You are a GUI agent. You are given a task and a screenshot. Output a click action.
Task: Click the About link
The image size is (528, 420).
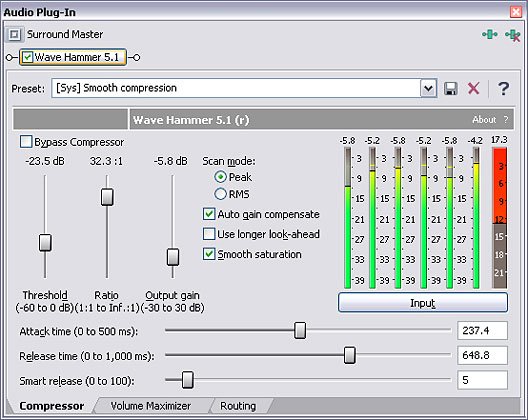(x=484, y=120)
